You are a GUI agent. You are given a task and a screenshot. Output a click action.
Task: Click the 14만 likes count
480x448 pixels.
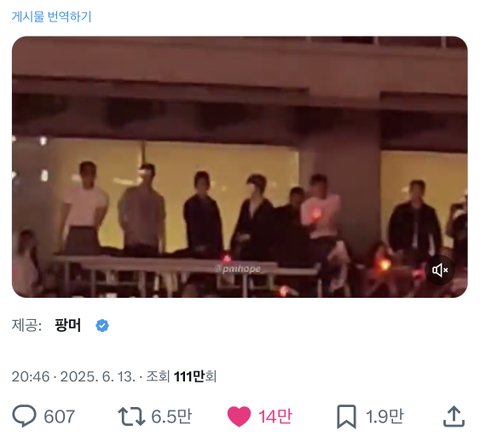pos(275,416)
